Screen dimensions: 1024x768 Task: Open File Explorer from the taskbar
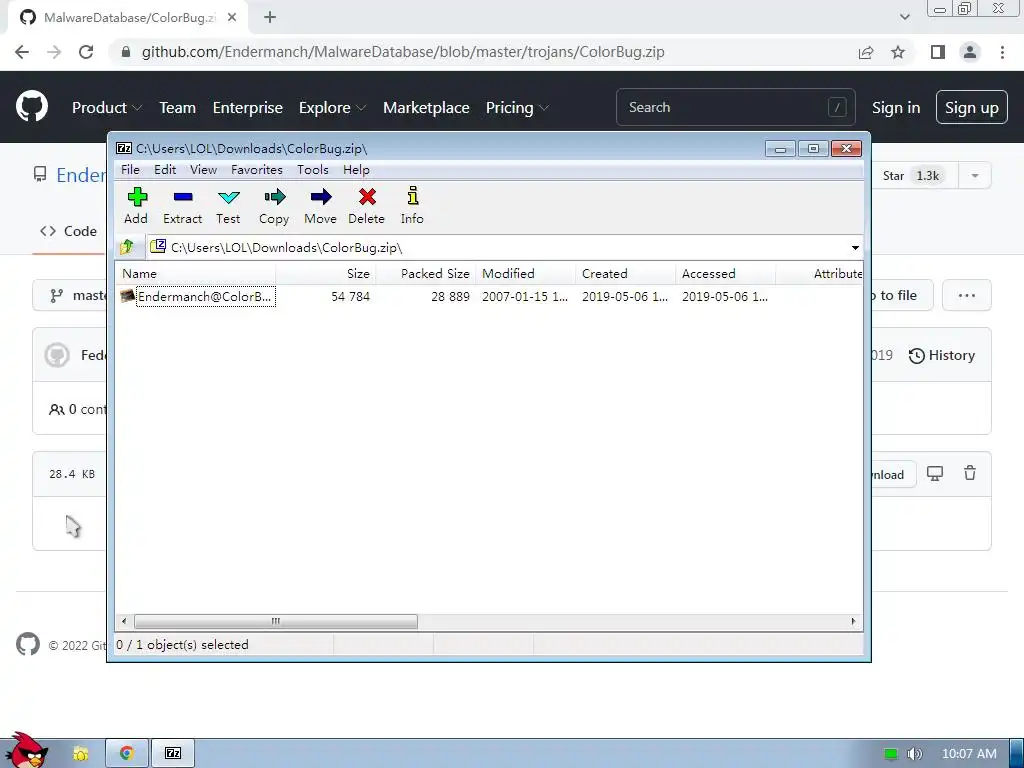pyautogui.click(x=80, y=753)
